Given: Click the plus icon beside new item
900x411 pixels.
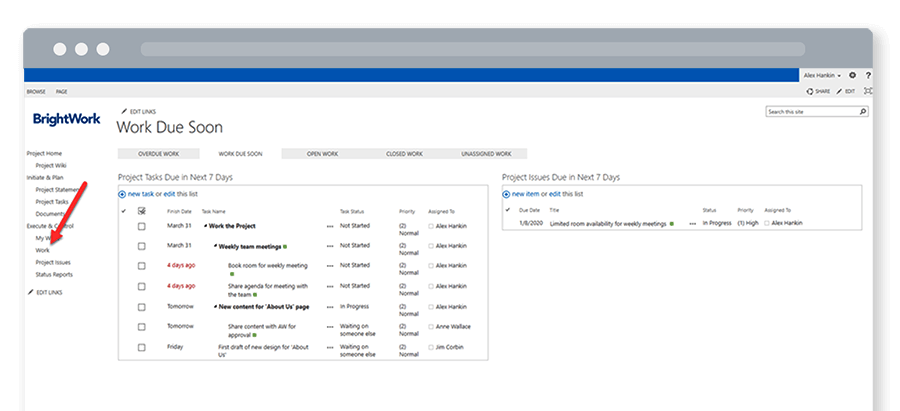Looking at the screenshot, I should point(507,193).
